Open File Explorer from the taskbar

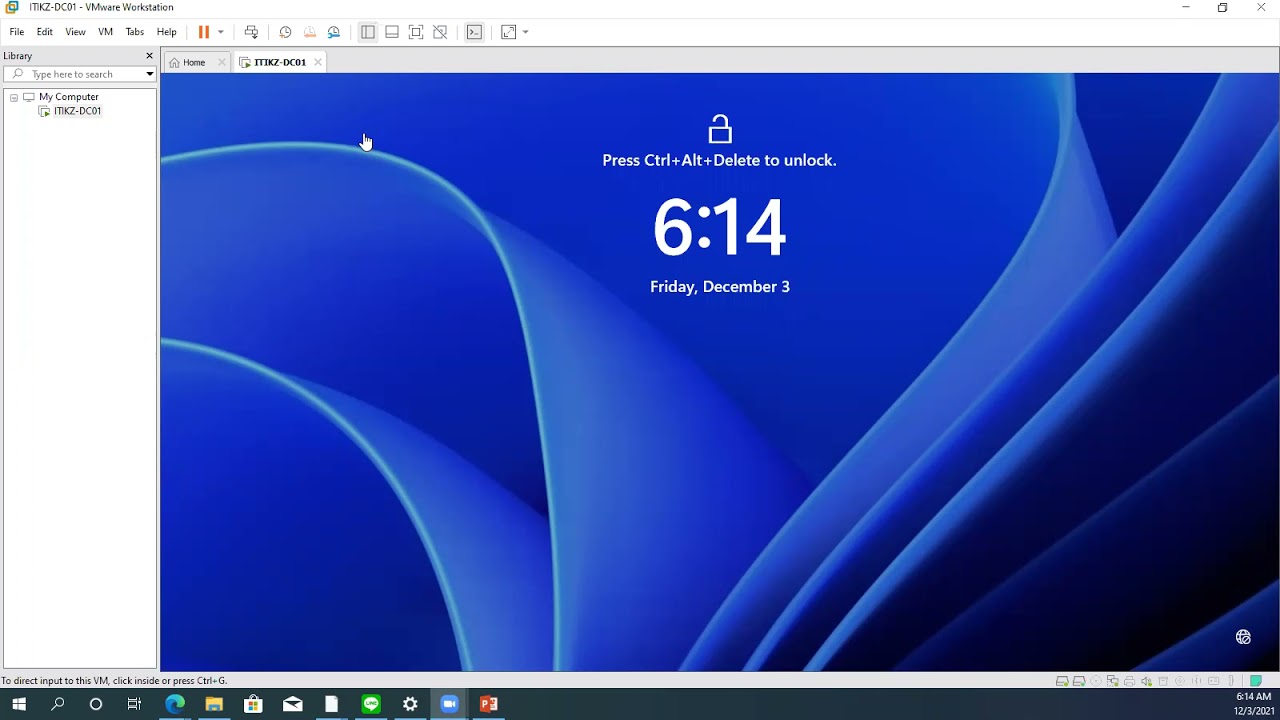tap(214, 704)
